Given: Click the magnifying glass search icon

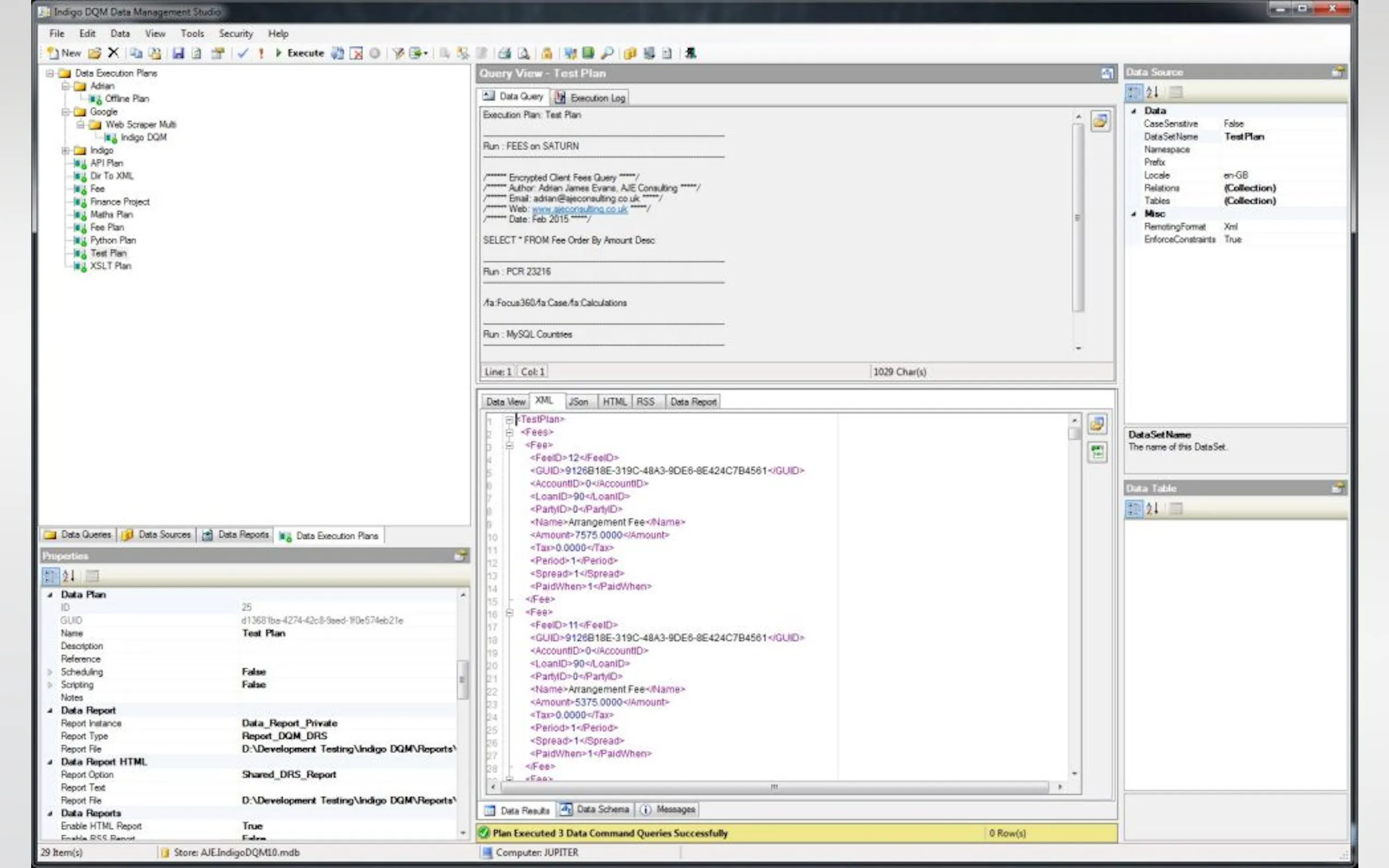Looking at the screenshot, I should click(x=607, y=53).
